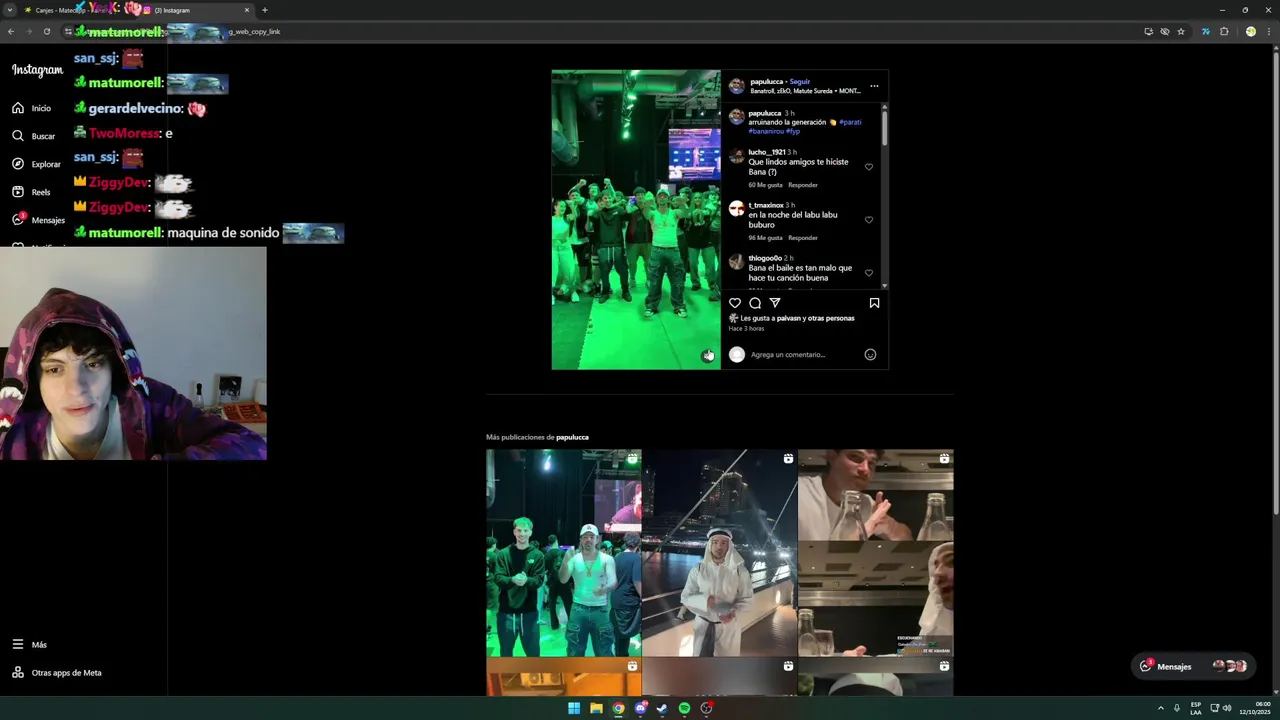Open thiogoo0o username link

[765, 258]
